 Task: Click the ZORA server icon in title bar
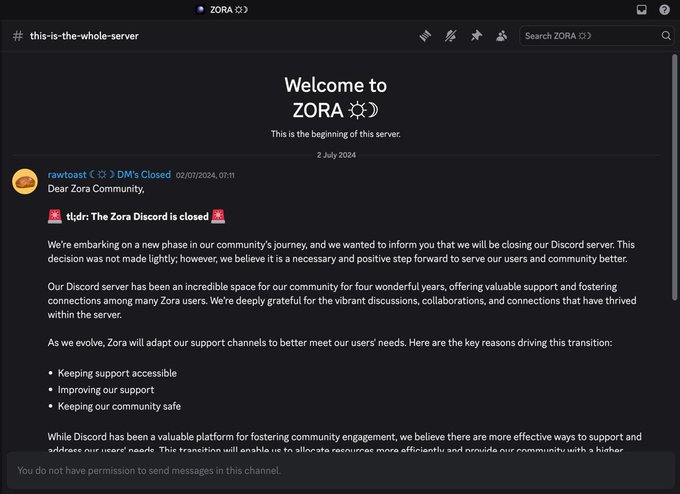[x=200, y=10]
